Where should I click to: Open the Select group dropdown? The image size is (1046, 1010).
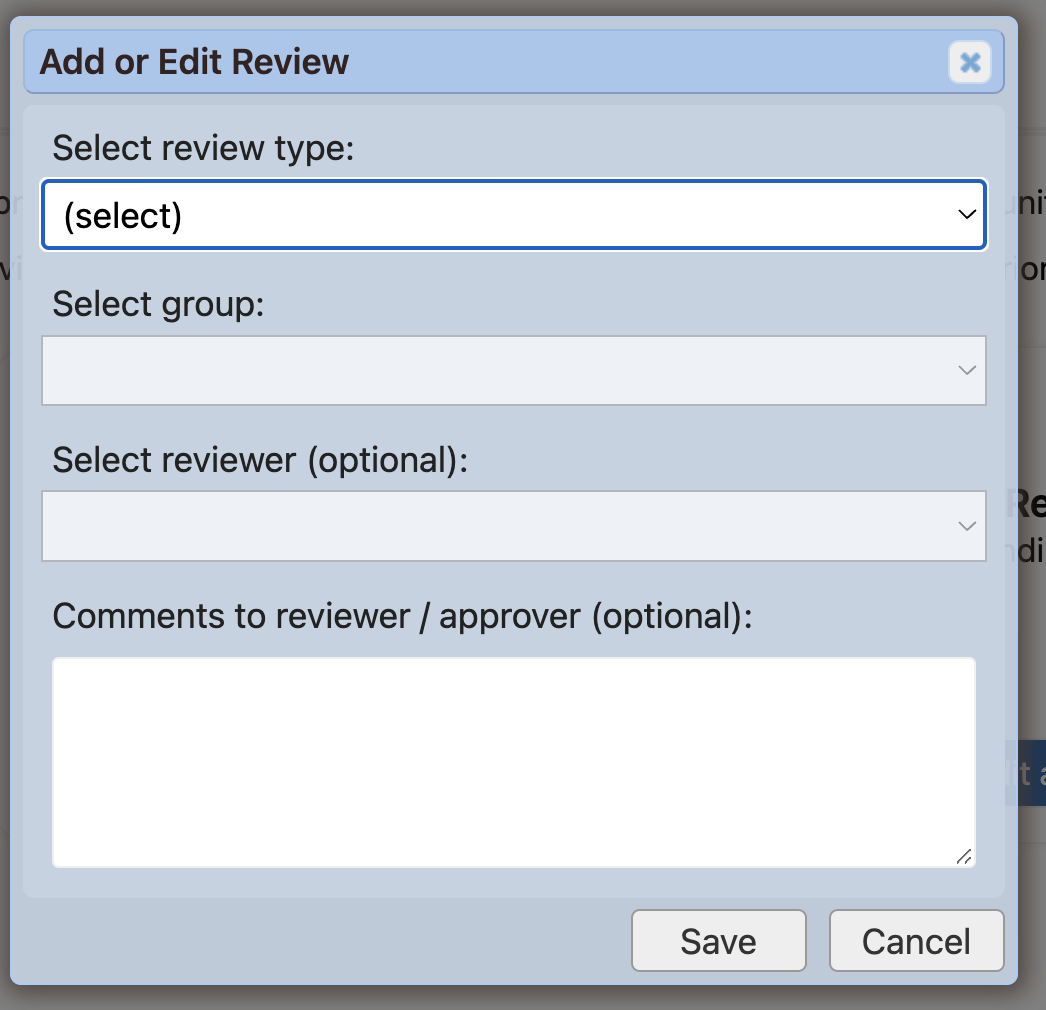coord(513,371)
